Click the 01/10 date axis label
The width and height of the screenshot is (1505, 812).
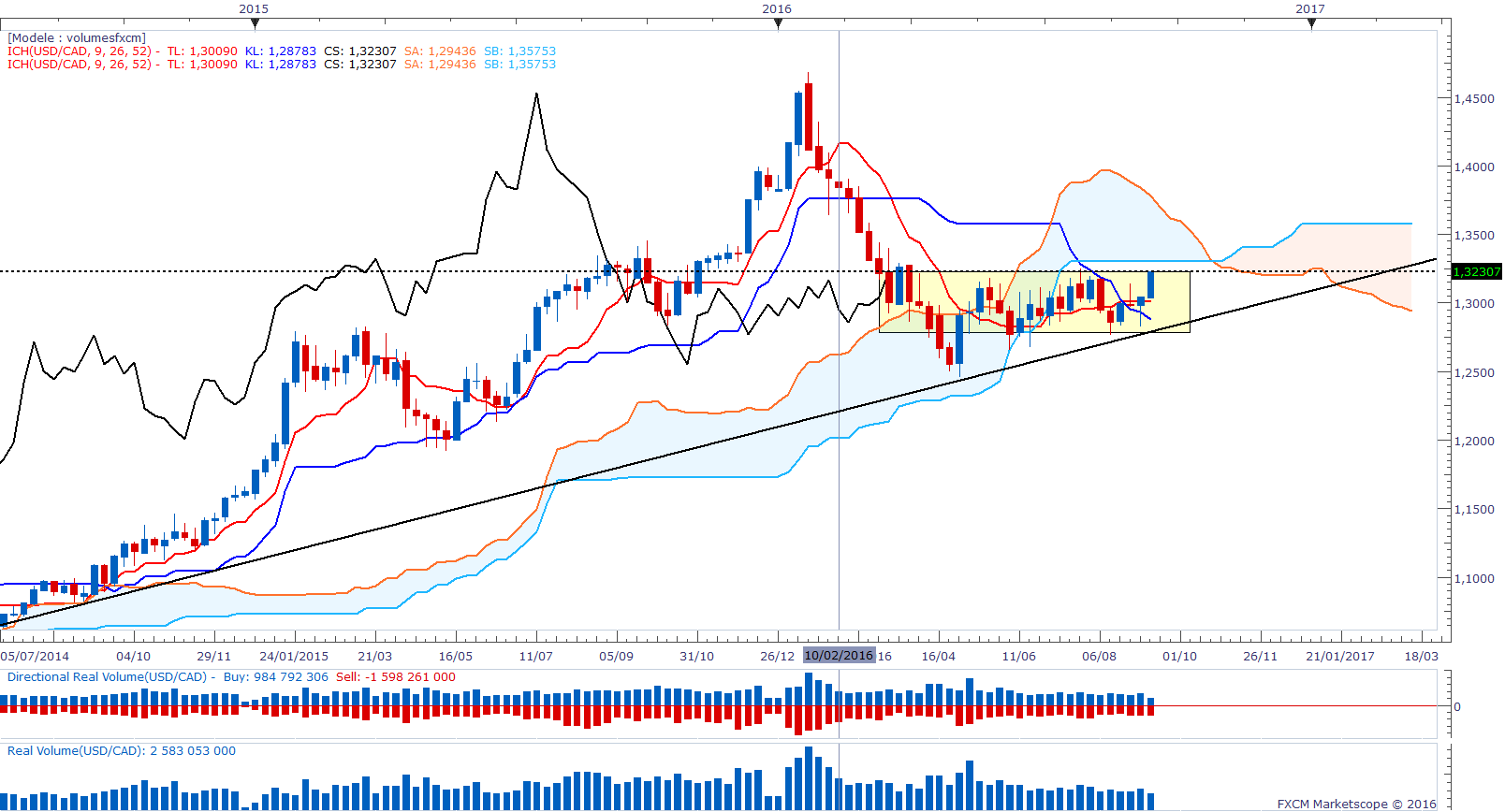click(1179, 657)
